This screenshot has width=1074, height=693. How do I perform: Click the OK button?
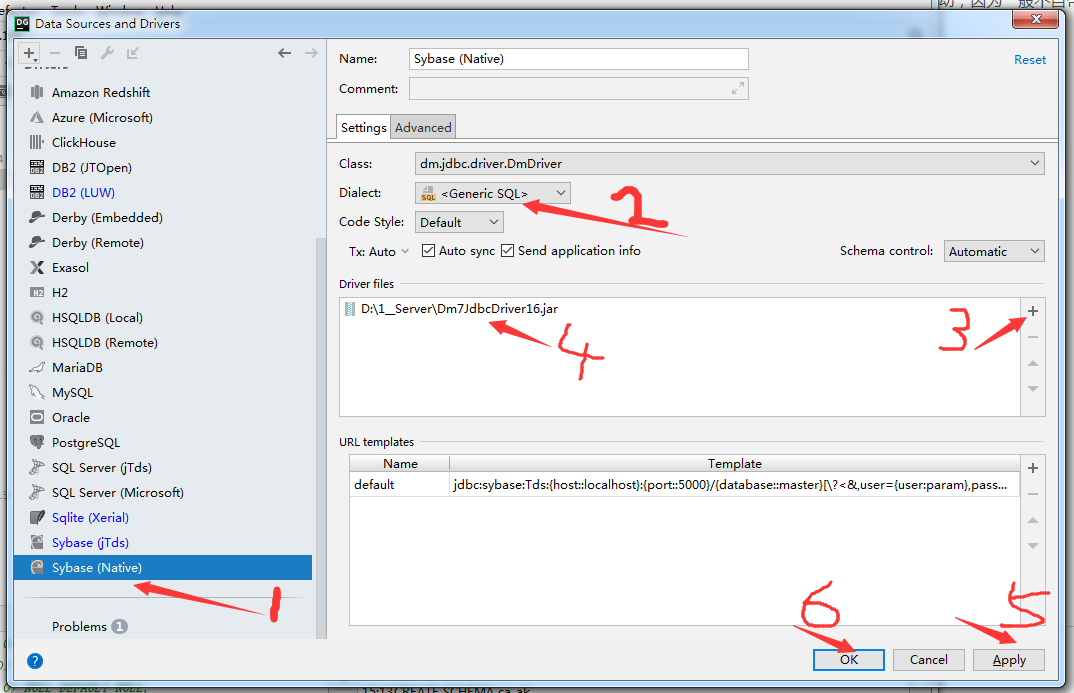pos(849,660)
